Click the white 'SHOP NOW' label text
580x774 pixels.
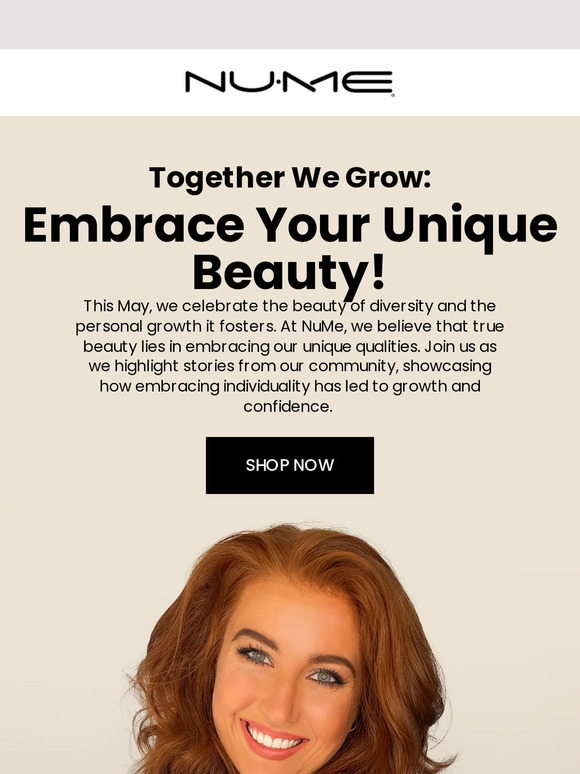[290, 465]
